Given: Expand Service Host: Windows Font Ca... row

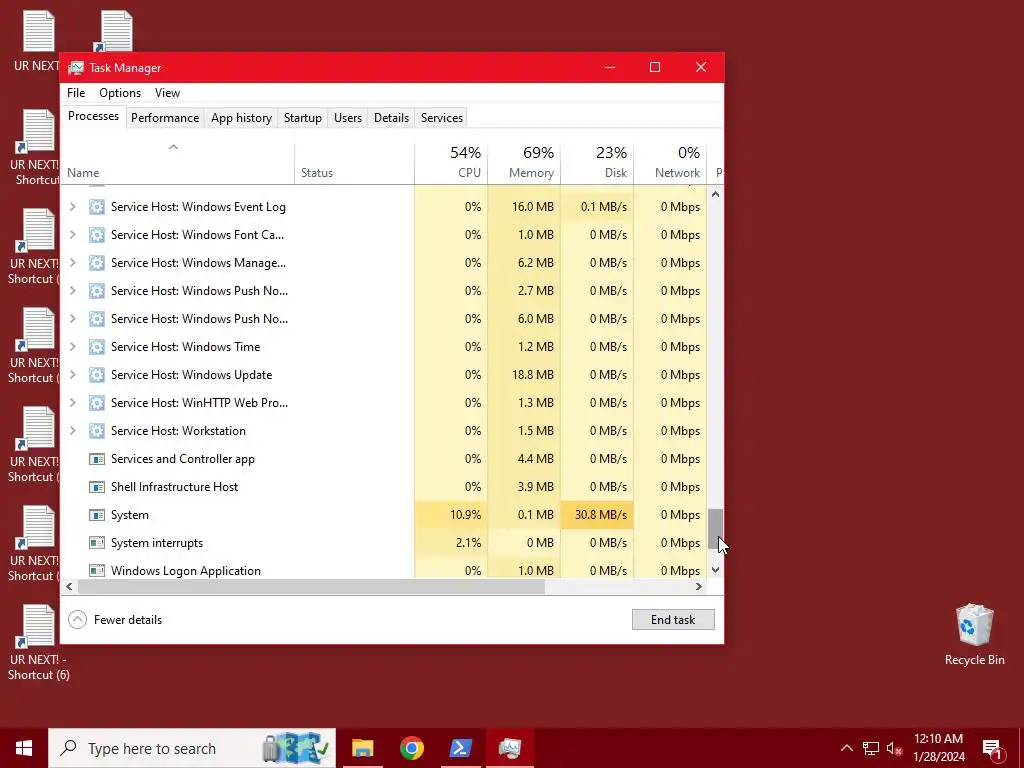Looking at the screenshot, I should coord(72,235).
